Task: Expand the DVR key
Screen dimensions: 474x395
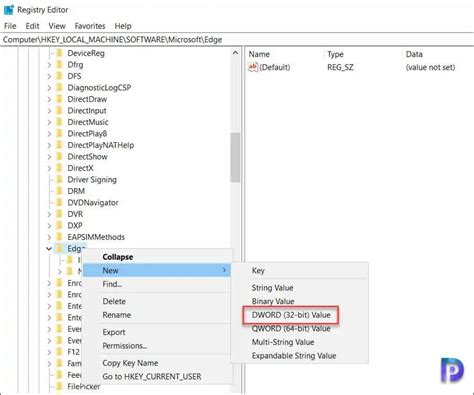Action: click(x=49, y=214)
